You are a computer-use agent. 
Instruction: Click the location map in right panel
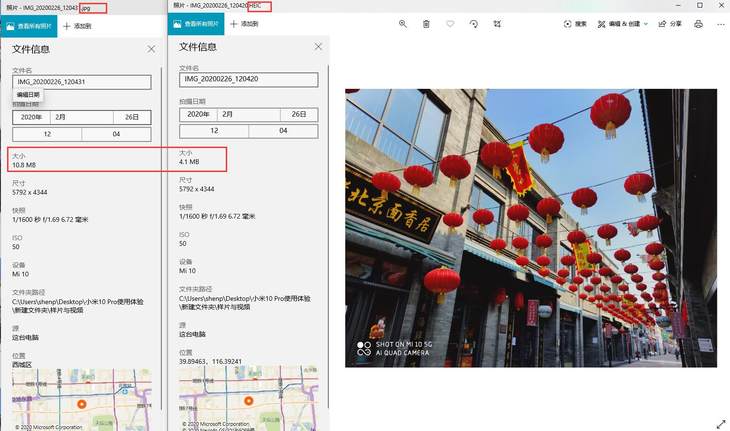click(x=248, y=395)
